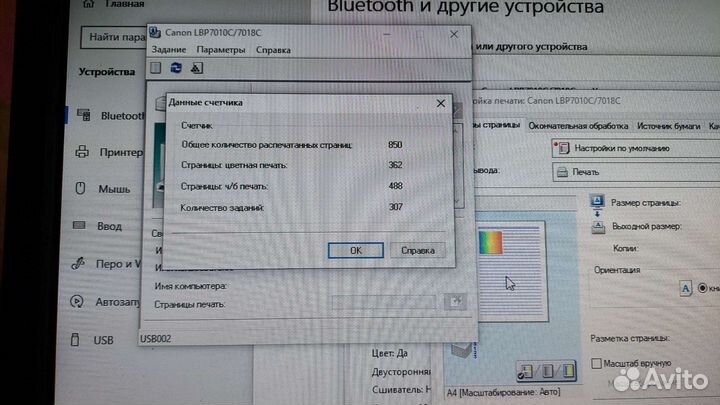Image resolution: width=720 pixels, height=405 pixels.
Task: Click the Найти параметр search field
Action: (114, 37)
